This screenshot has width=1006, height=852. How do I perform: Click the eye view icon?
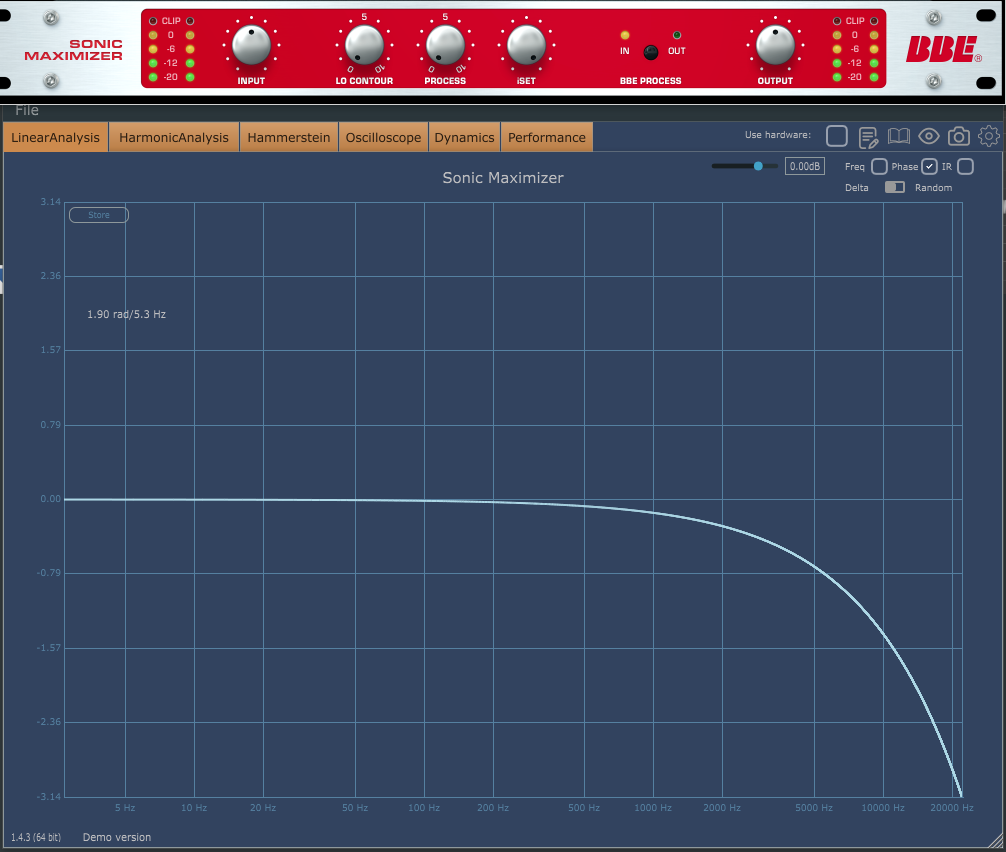coord(929,136)
